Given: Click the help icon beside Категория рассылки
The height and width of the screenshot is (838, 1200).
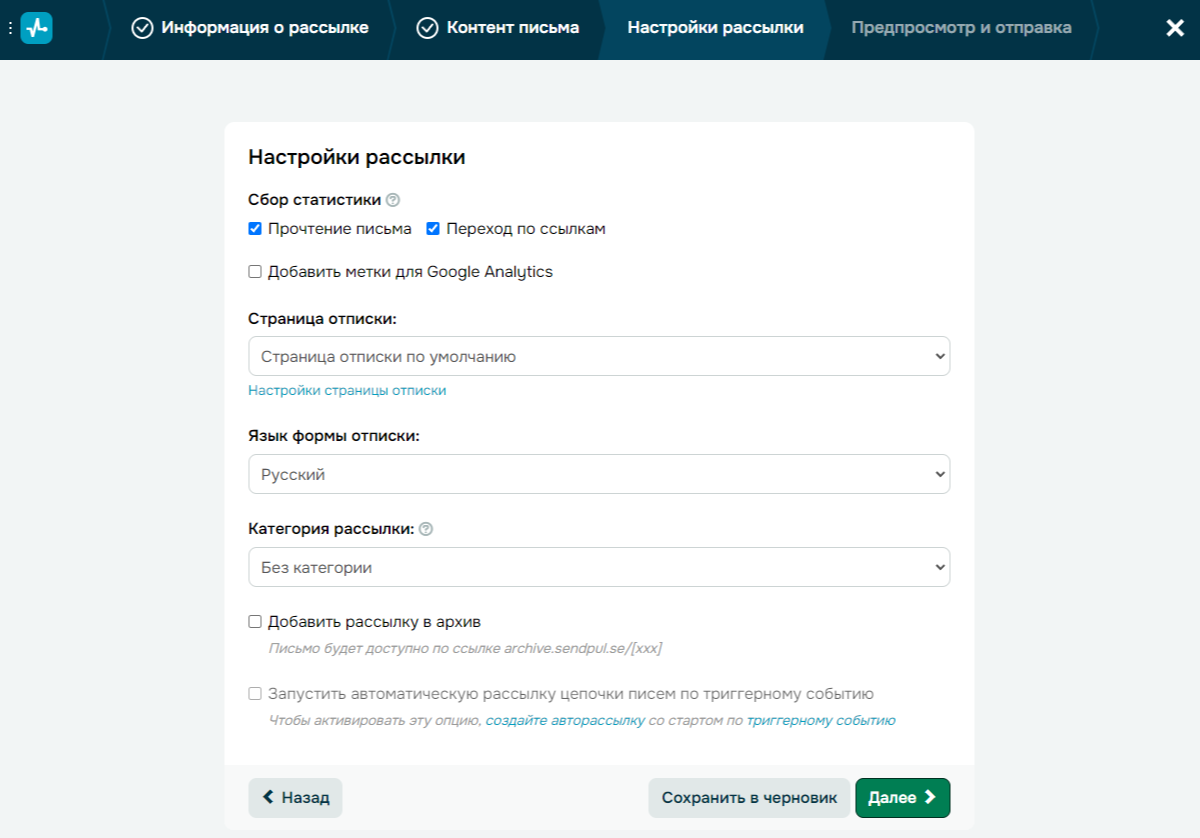Looking at the screenshot, I should coord(426,529).
